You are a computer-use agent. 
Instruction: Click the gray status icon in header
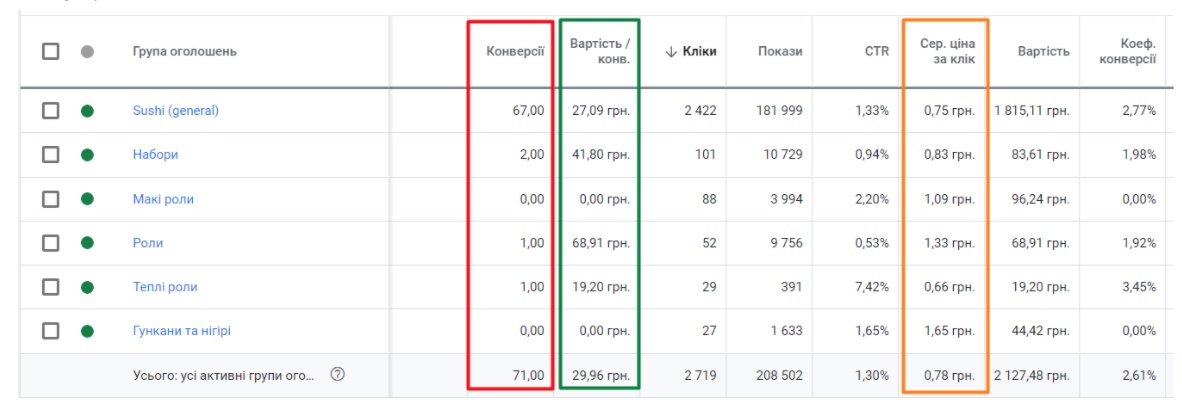click(x=87, y=52)
